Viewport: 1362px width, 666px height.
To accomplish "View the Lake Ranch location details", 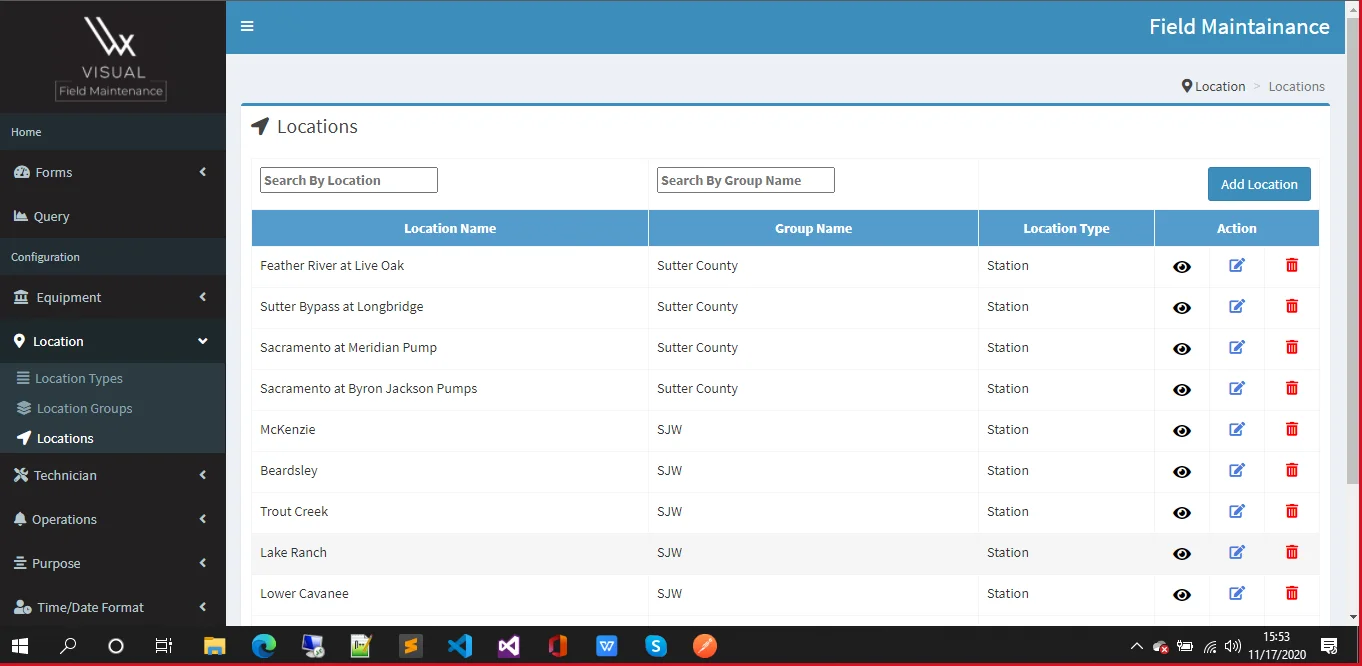I will click(x=1182, y=554).
